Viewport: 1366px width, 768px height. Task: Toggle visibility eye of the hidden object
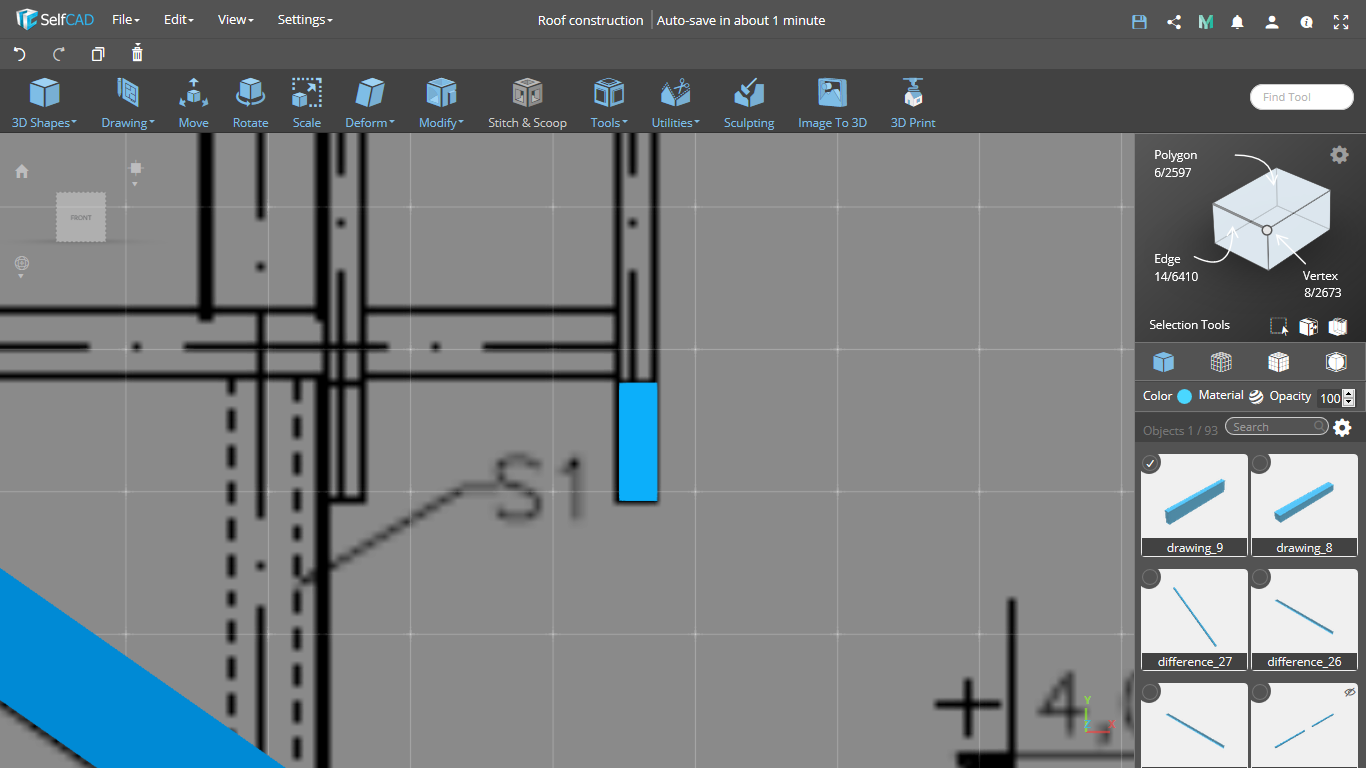tap(1349, 692)
